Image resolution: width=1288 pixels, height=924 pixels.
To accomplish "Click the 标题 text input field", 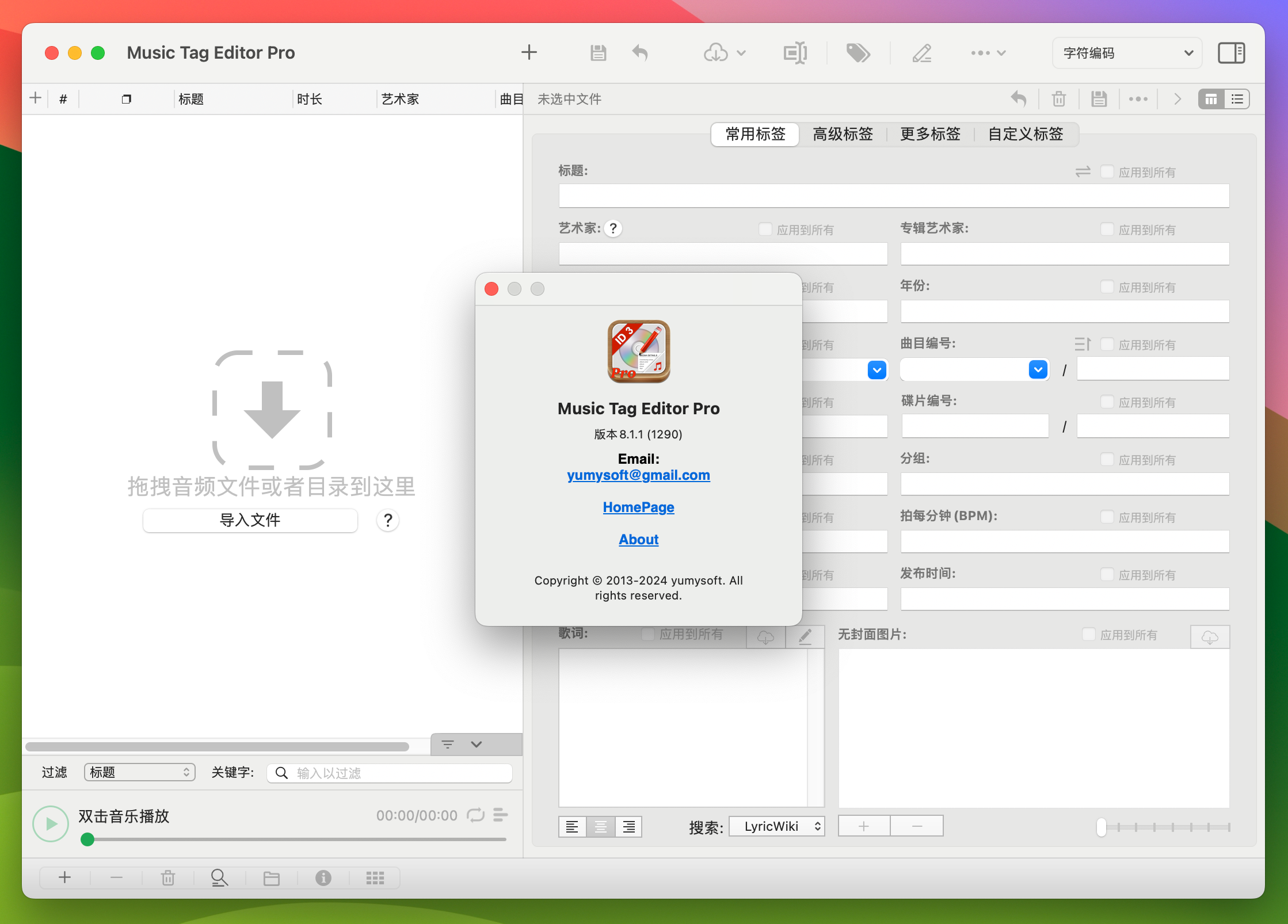I will pyautogui.click(x=894, y=196).
